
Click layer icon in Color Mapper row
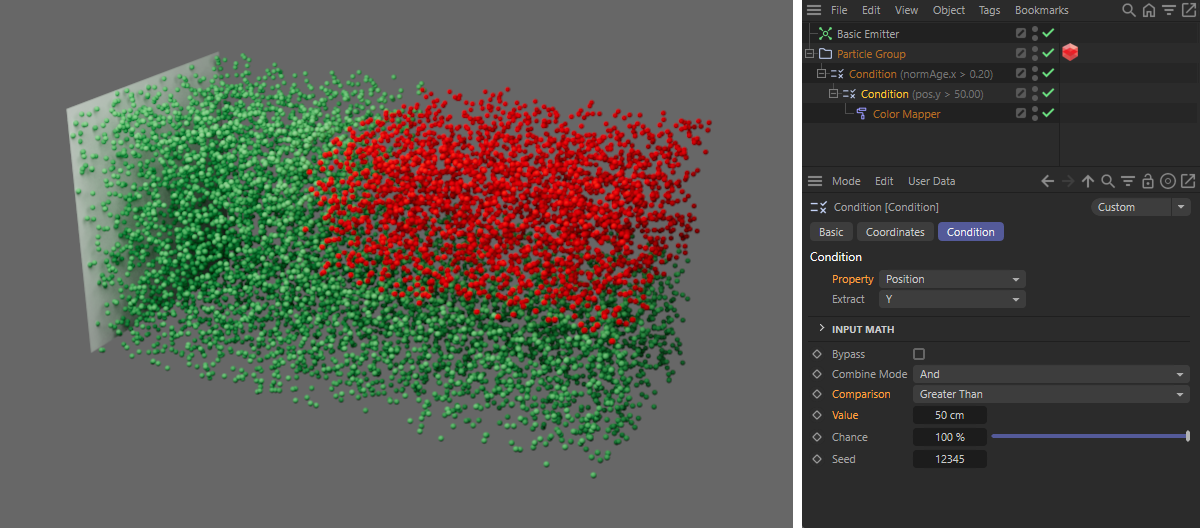pos(1021,114)
